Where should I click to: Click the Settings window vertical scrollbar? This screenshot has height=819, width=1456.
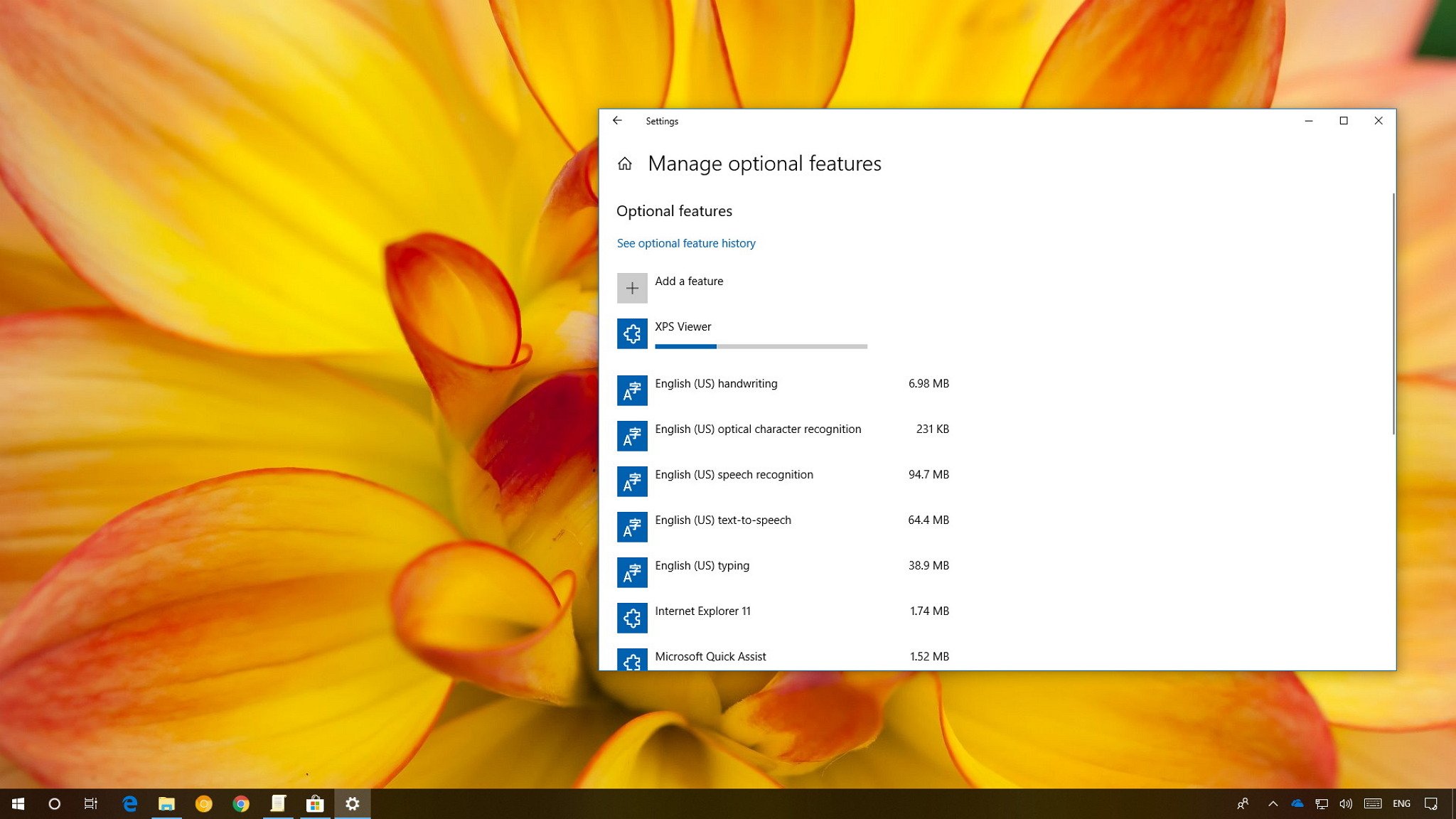(1393, 314)
